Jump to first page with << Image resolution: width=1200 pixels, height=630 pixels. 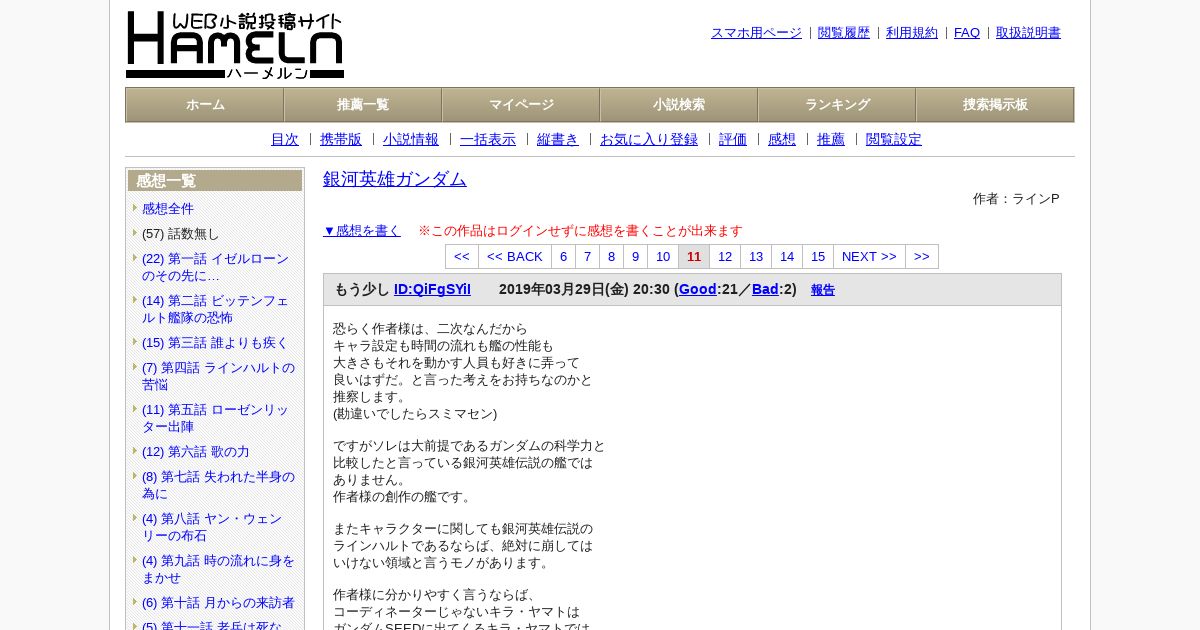click(462, 257)
